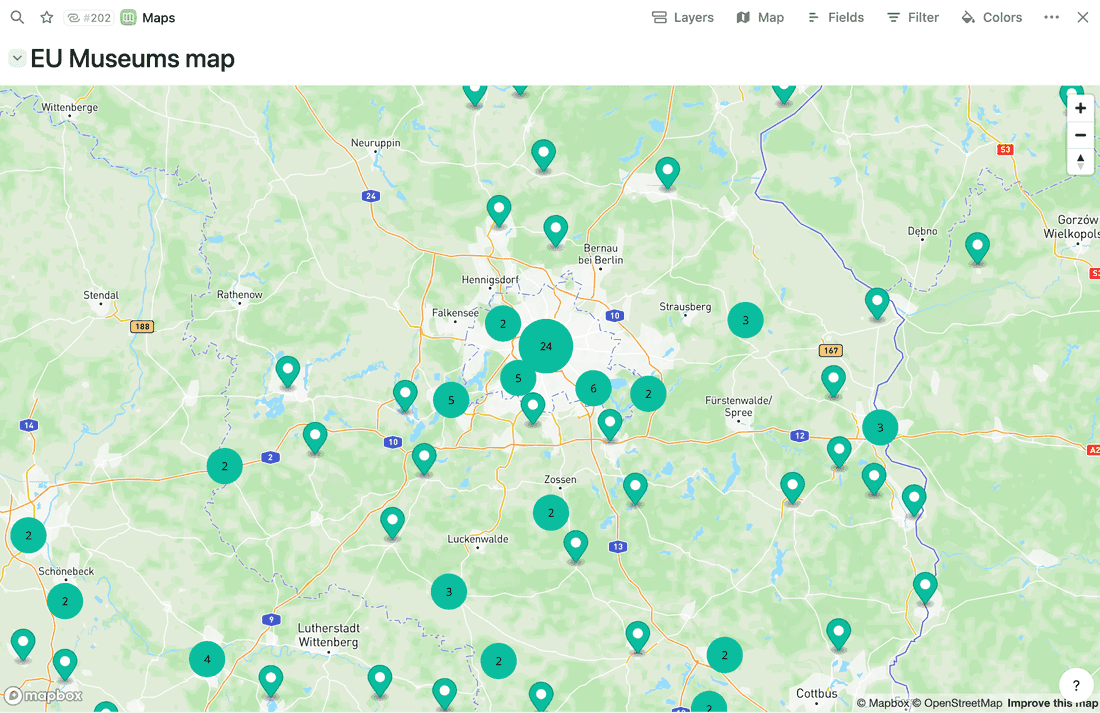Click the three-dot more options icon
The height and width of the screenshot is (713, 1100).
pyautogui.click(x=1051, y=17)
